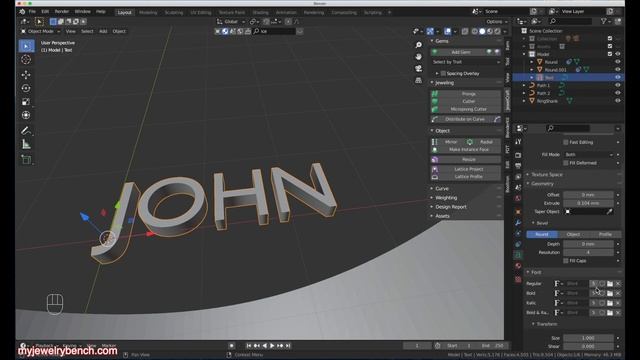Enable the Fast Editing checkbox
Screen dimensions: 640x360
click(566, 142)
